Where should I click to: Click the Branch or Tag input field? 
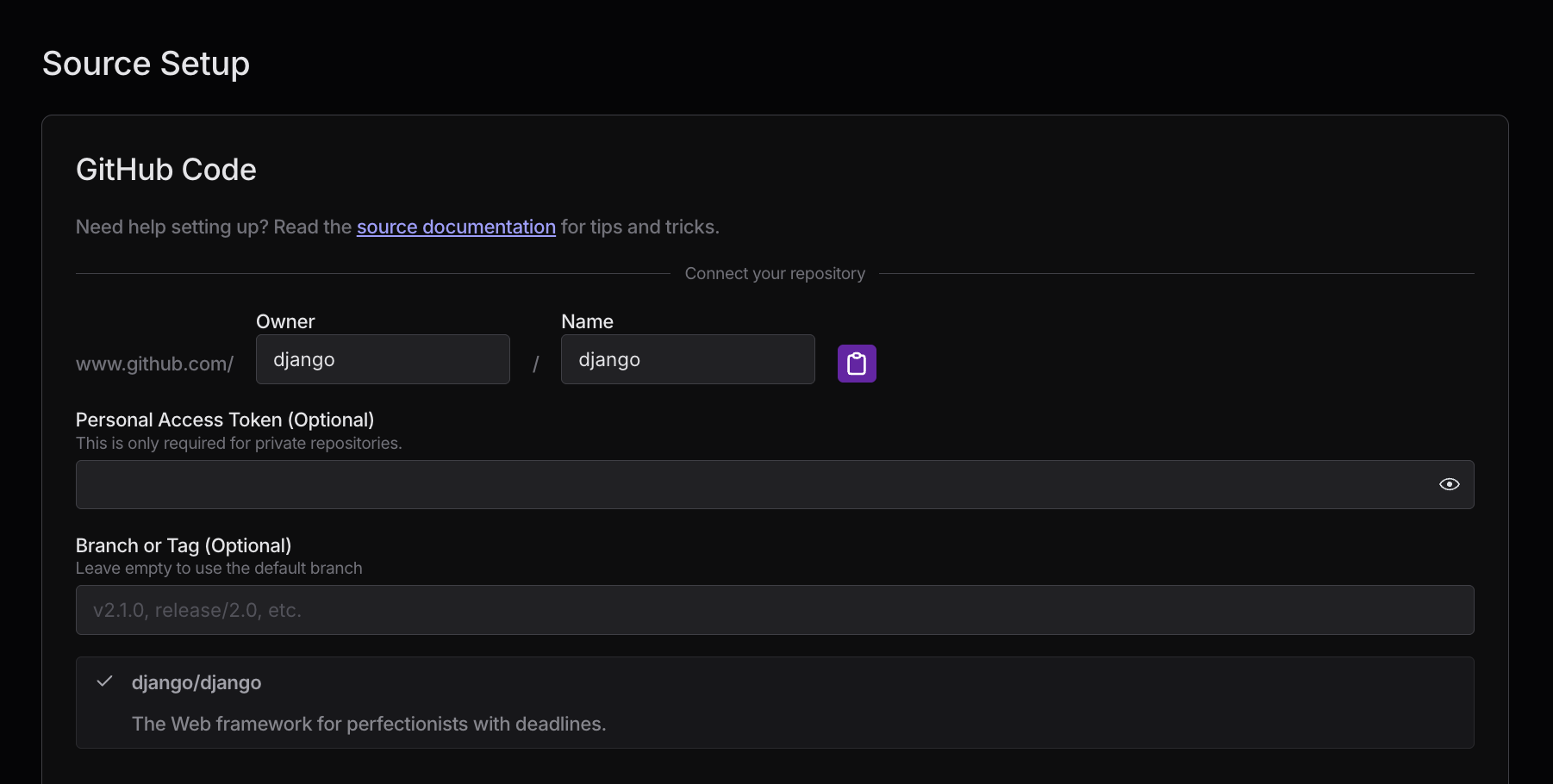(x=689, y=610)
